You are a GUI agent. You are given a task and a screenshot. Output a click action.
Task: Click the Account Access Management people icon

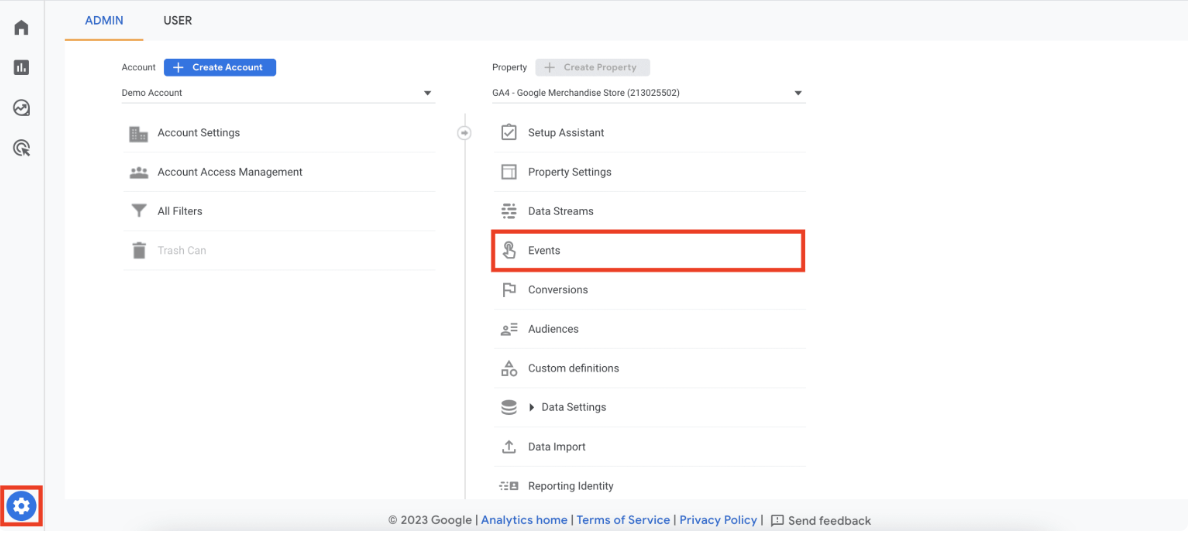pos(139,172)
